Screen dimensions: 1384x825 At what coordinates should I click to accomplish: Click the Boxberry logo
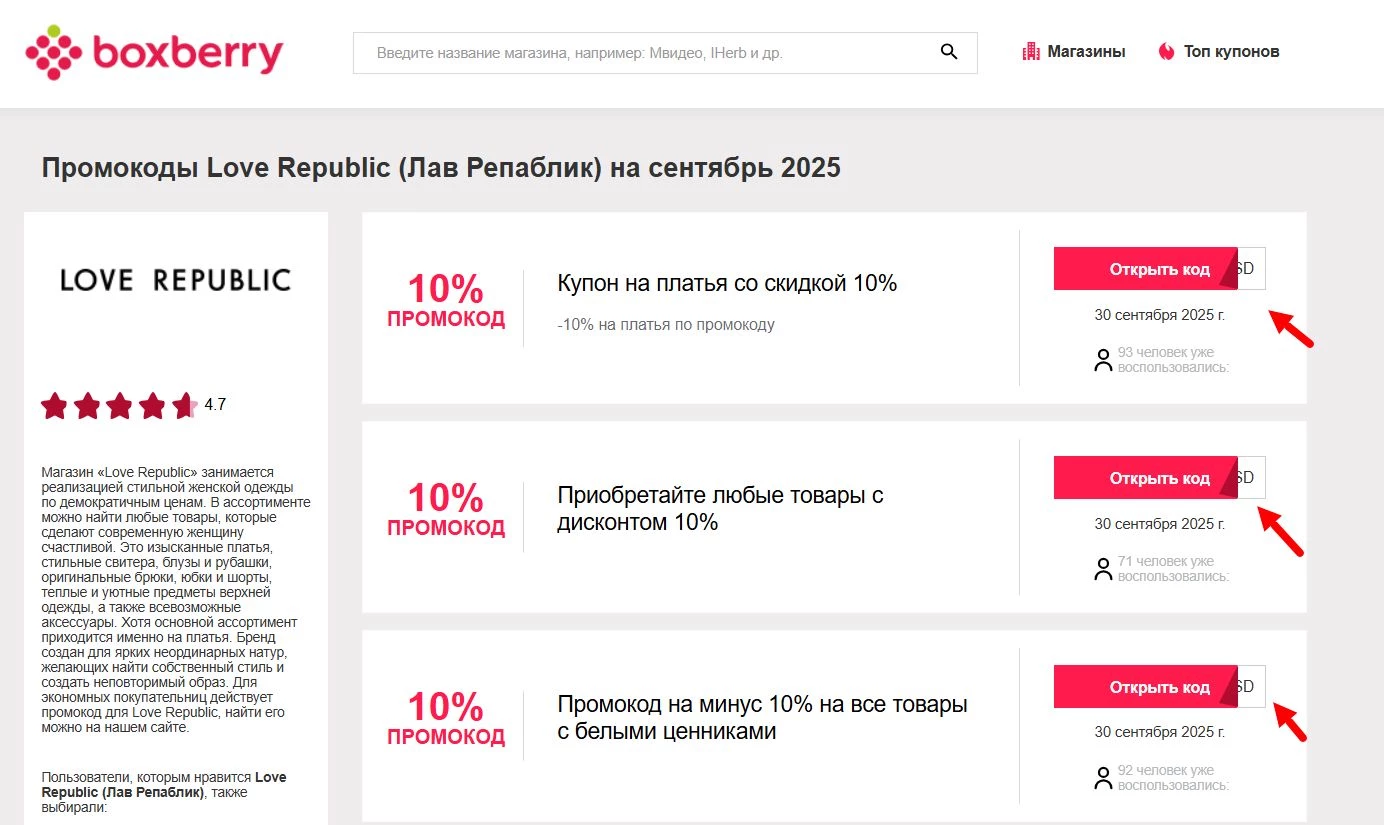(155, 52)
